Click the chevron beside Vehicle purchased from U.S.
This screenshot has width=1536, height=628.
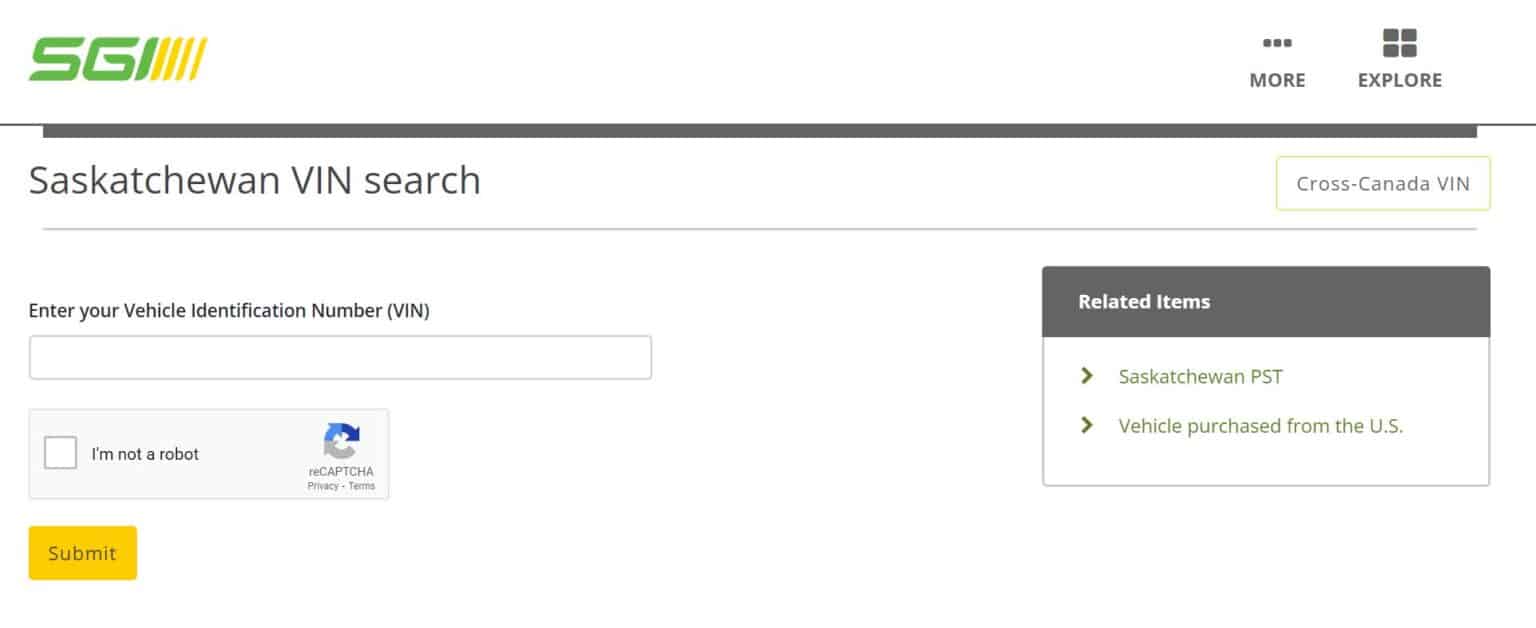click(x=1087, y=425)
